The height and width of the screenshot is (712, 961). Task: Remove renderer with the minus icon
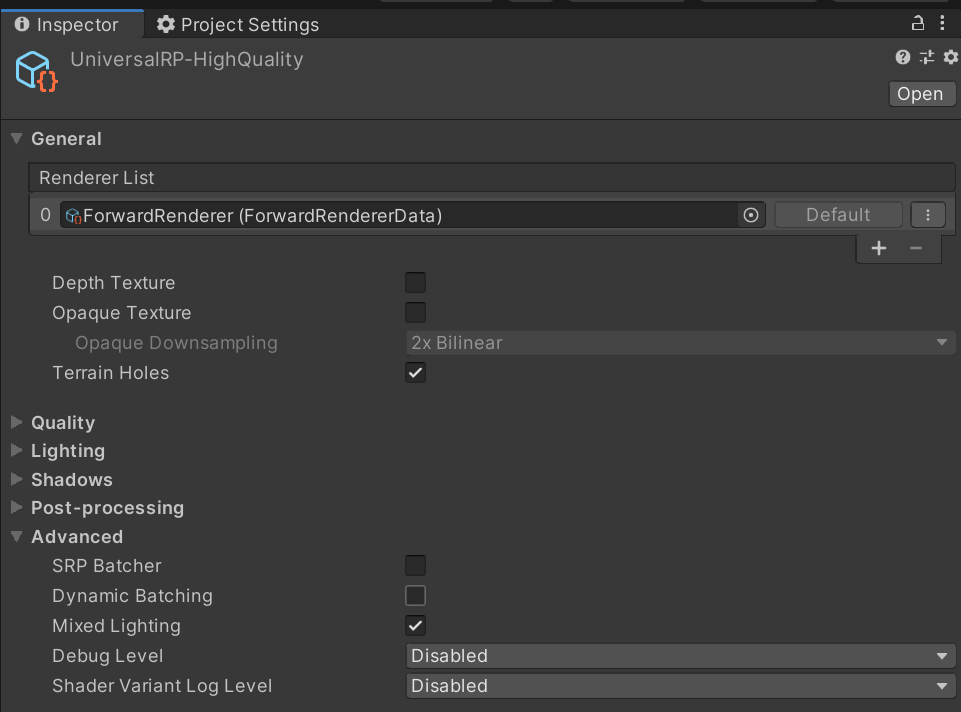tap(915, 248)
